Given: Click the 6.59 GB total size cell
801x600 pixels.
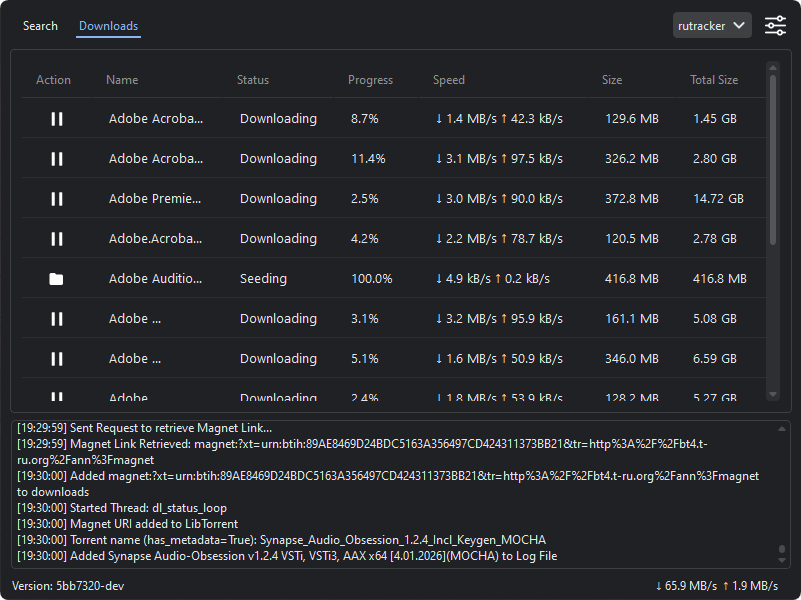Looking at the screenshot, I should [715, 358].
